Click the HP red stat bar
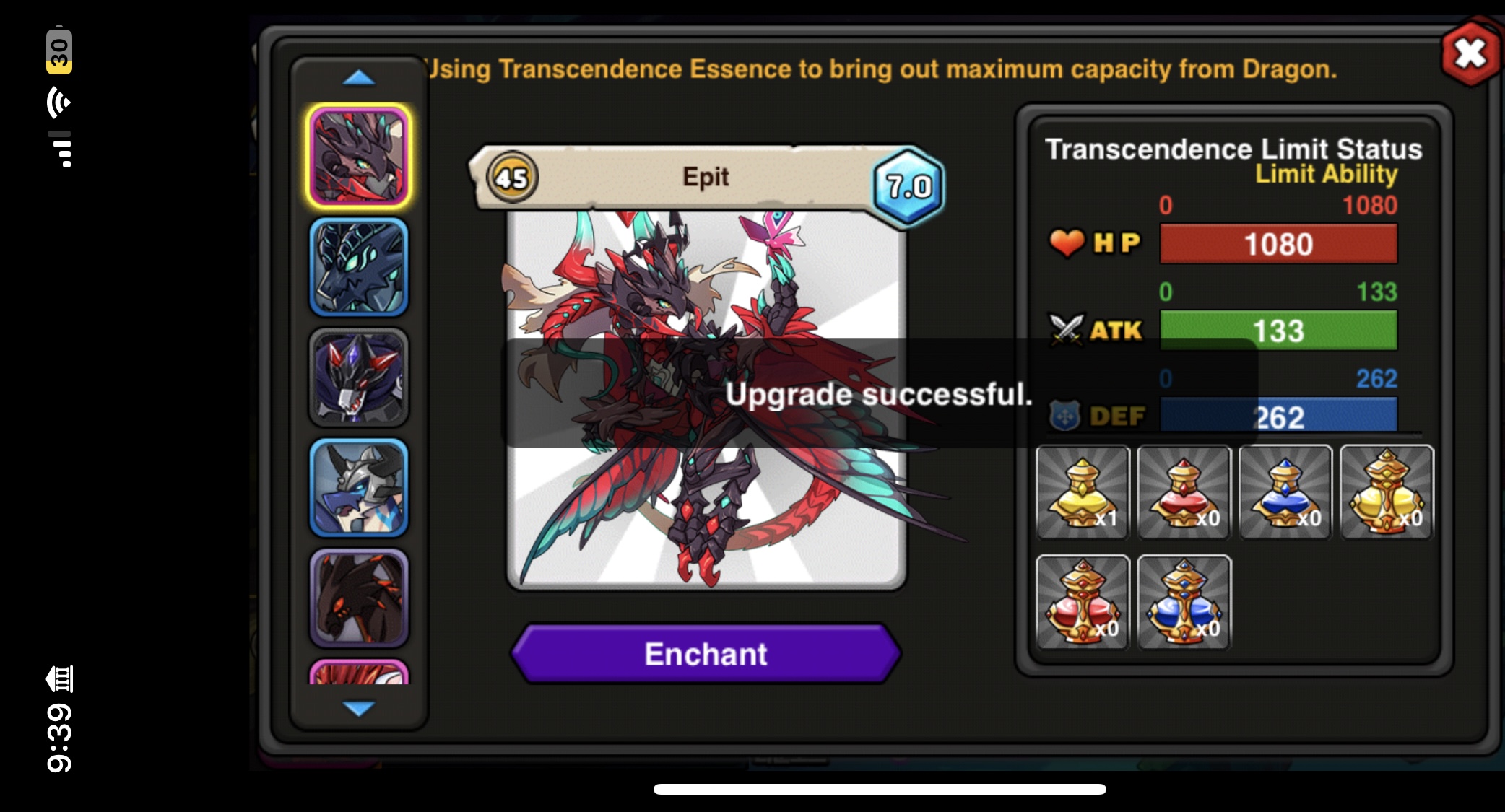This screenshot has width=1505, height=812. [x=1278, y=244]
